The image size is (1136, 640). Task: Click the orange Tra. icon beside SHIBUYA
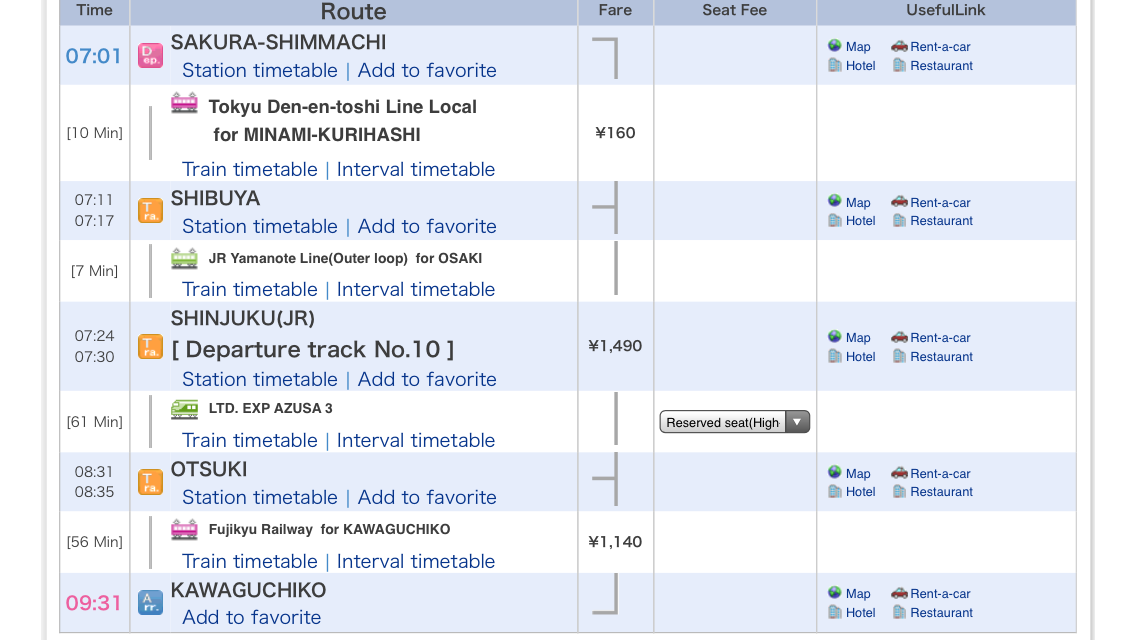tap(151, 211)
